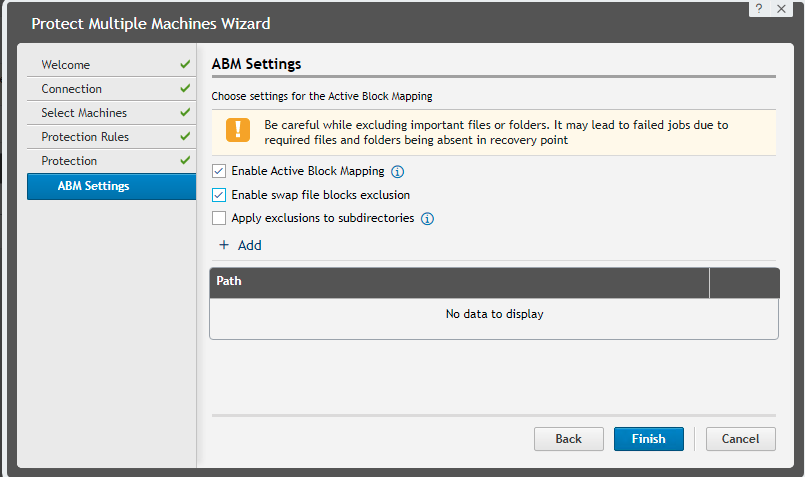
Task: Click the Add exclusion path link
Action: 250,245
